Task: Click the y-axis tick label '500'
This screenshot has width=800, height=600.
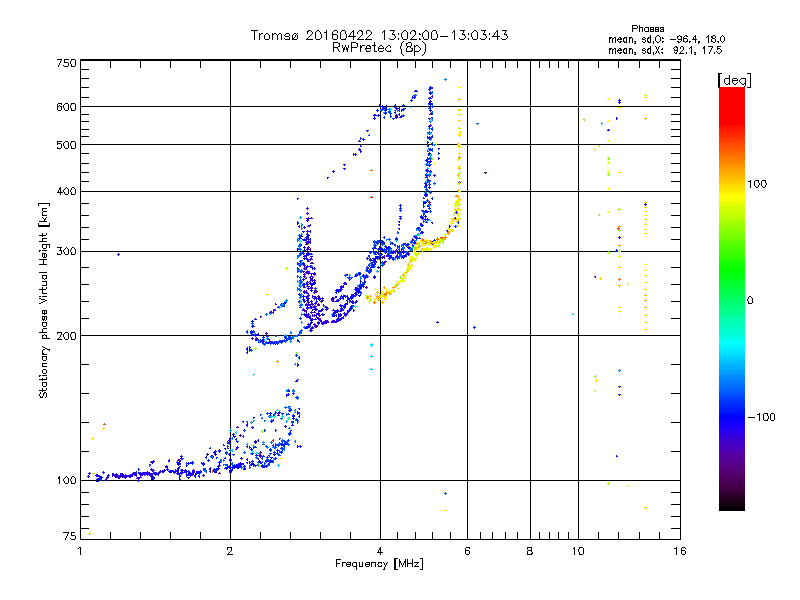Action: pyautogui.click(x=66, y=145)
